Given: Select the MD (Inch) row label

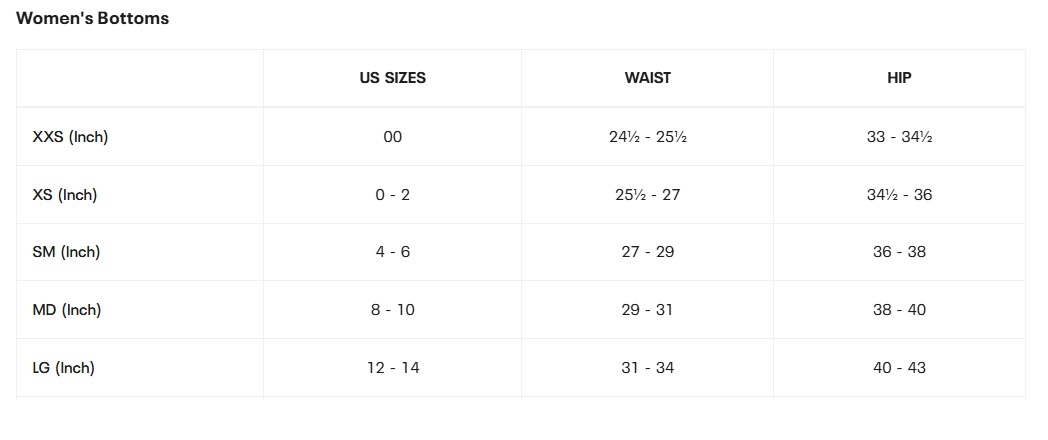Looking at the screenshot, I should pyautogui.click(x=67, y=310).
